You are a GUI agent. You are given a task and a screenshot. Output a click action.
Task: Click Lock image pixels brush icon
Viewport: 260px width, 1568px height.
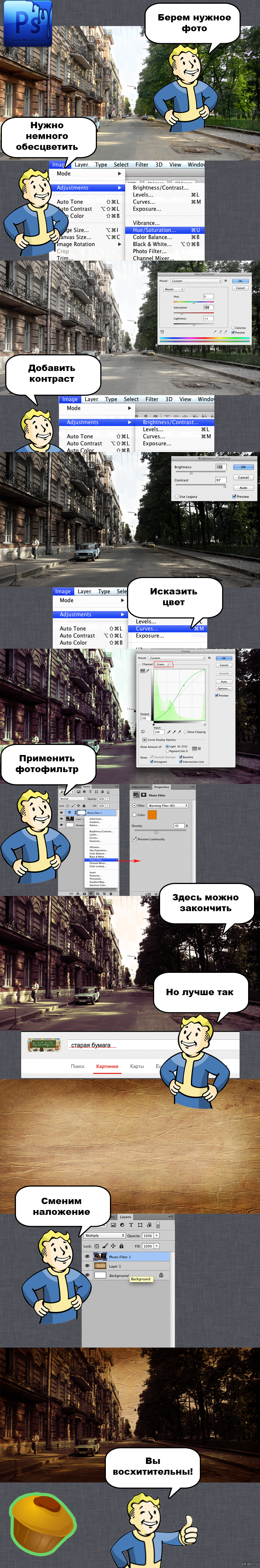pos(105,1246)
